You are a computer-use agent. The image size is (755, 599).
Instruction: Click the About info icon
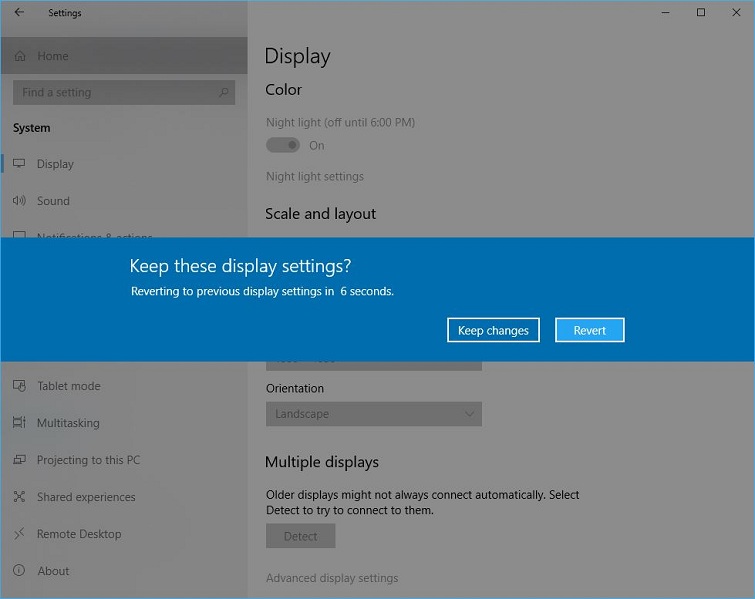[19, 571]
